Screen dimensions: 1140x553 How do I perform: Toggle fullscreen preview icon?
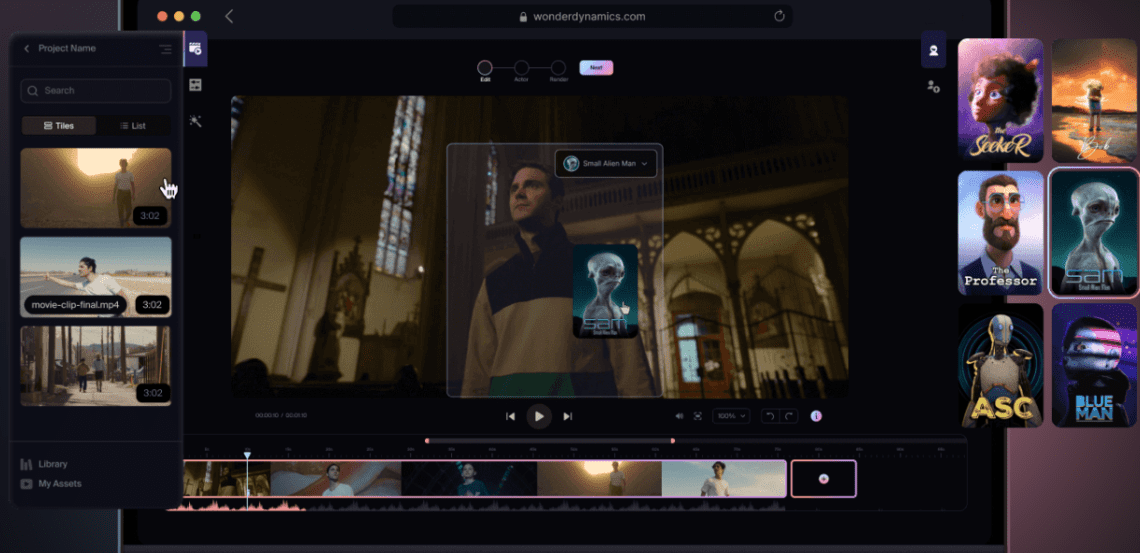(698, 416)
